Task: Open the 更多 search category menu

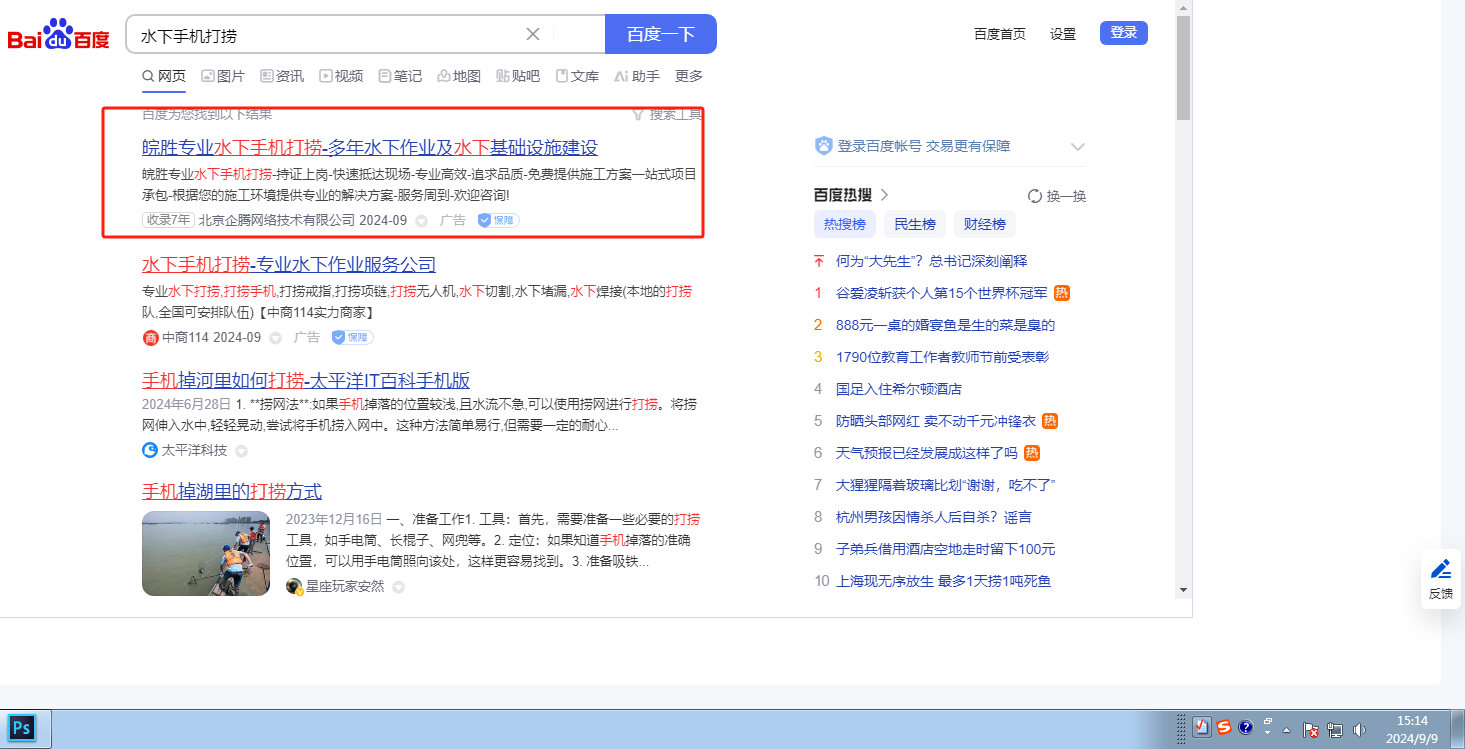Action: pyautogui.click(x=689, y=76)
